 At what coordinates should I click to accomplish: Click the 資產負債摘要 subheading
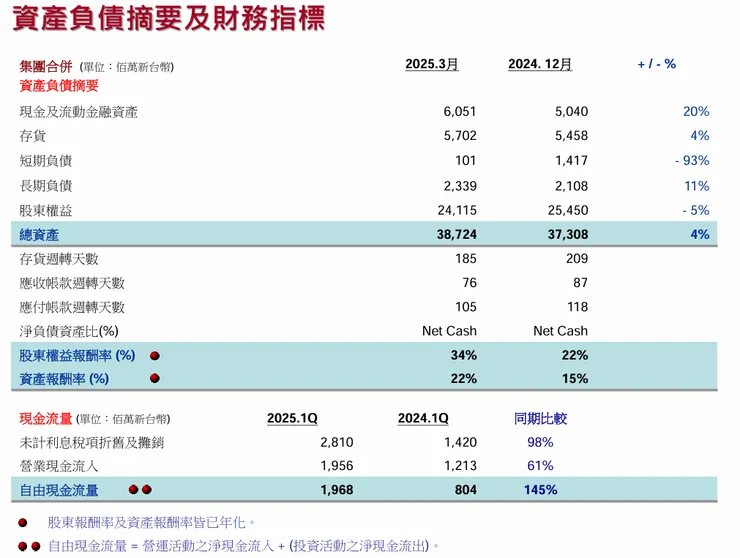[x=59, y=85]
